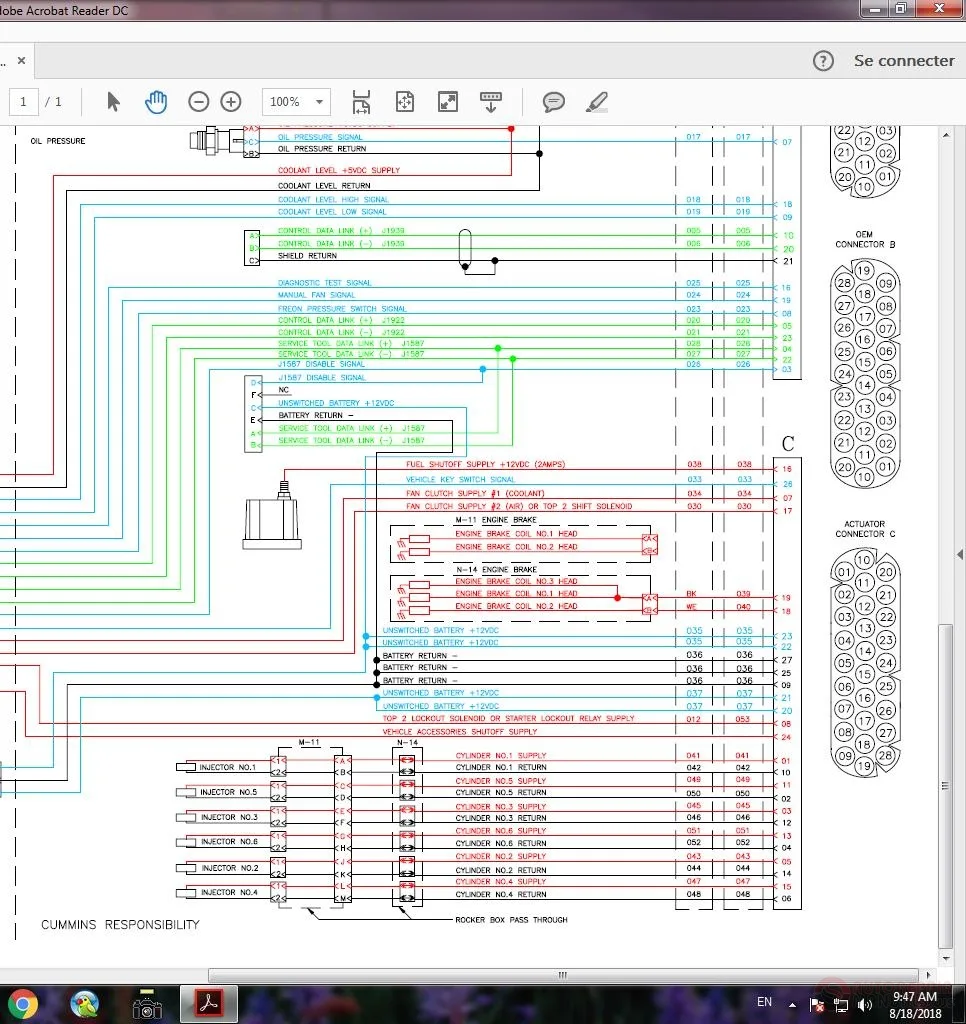Viewport: 966px width, 1024px height.
Task: Click the horizontal scrollbar thumb
Action: 562,975
